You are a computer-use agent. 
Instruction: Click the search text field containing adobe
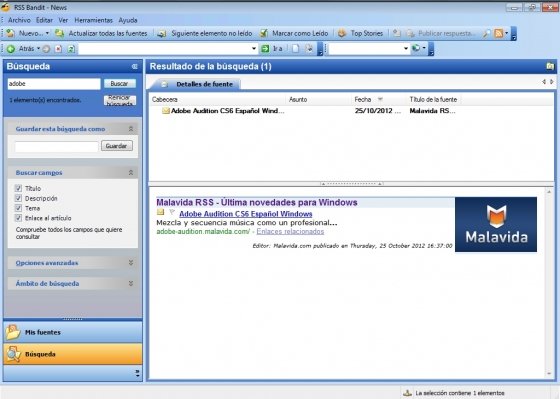[x=54, y=84]
